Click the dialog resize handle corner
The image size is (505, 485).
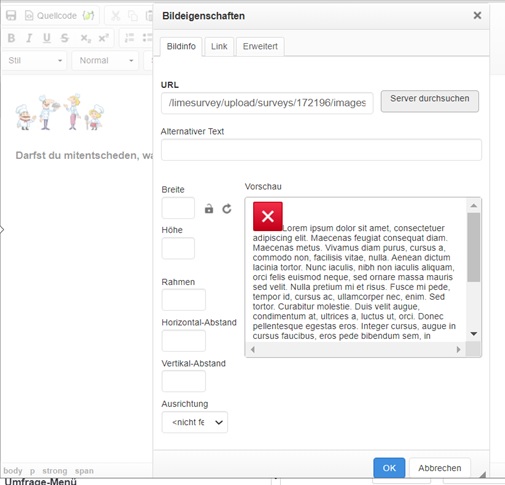(x=483, y=474)
